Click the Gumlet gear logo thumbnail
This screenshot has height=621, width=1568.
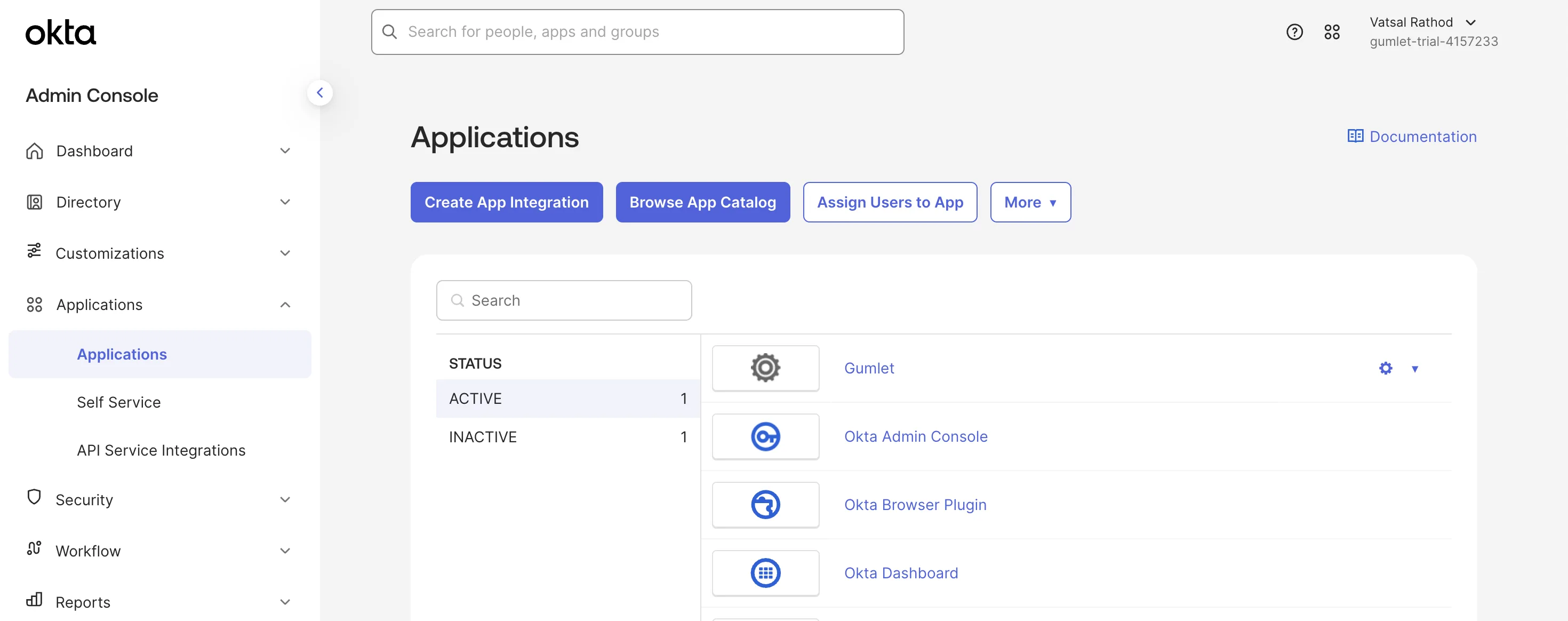pos(765,368)
